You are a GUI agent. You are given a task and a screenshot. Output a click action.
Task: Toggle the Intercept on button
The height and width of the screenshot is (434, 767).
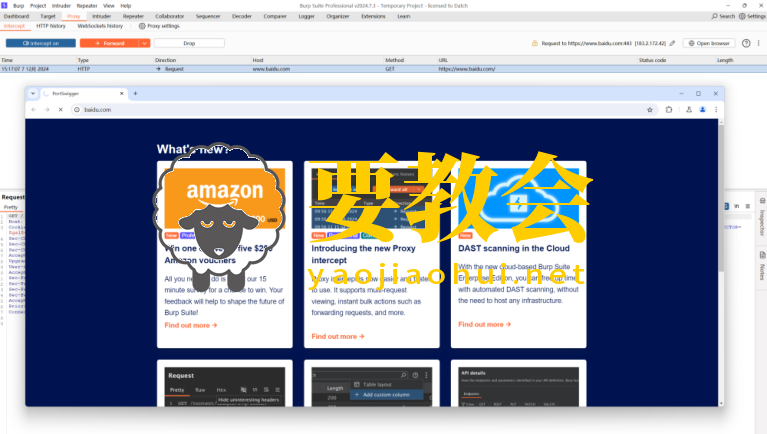point(41,43)
